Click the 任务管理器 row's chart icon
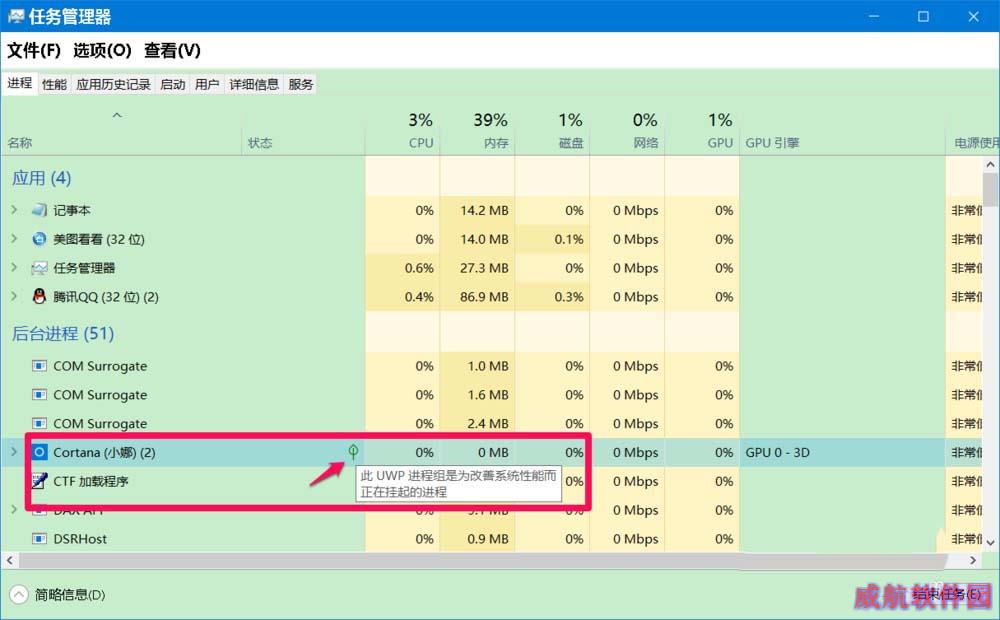This screenshot has height=620, width=1000. click(x=40, y=268)
